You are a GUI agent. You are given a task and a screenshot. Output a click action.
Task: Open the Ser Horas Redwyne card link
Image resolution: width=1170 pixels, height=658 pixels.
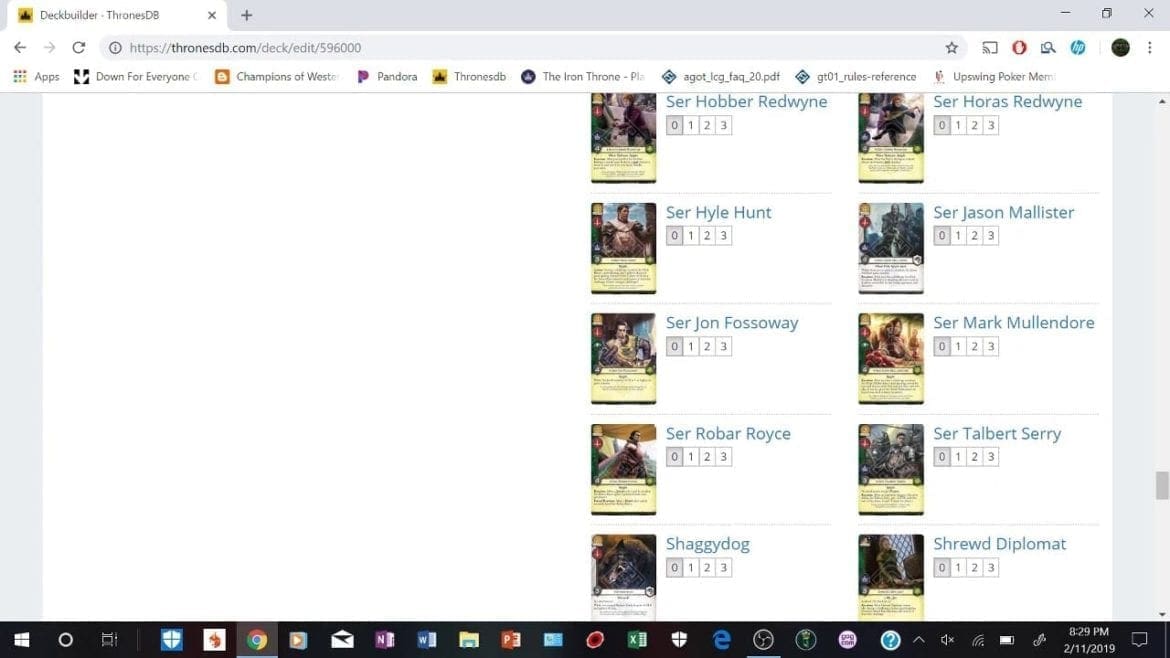(1007, 101)
